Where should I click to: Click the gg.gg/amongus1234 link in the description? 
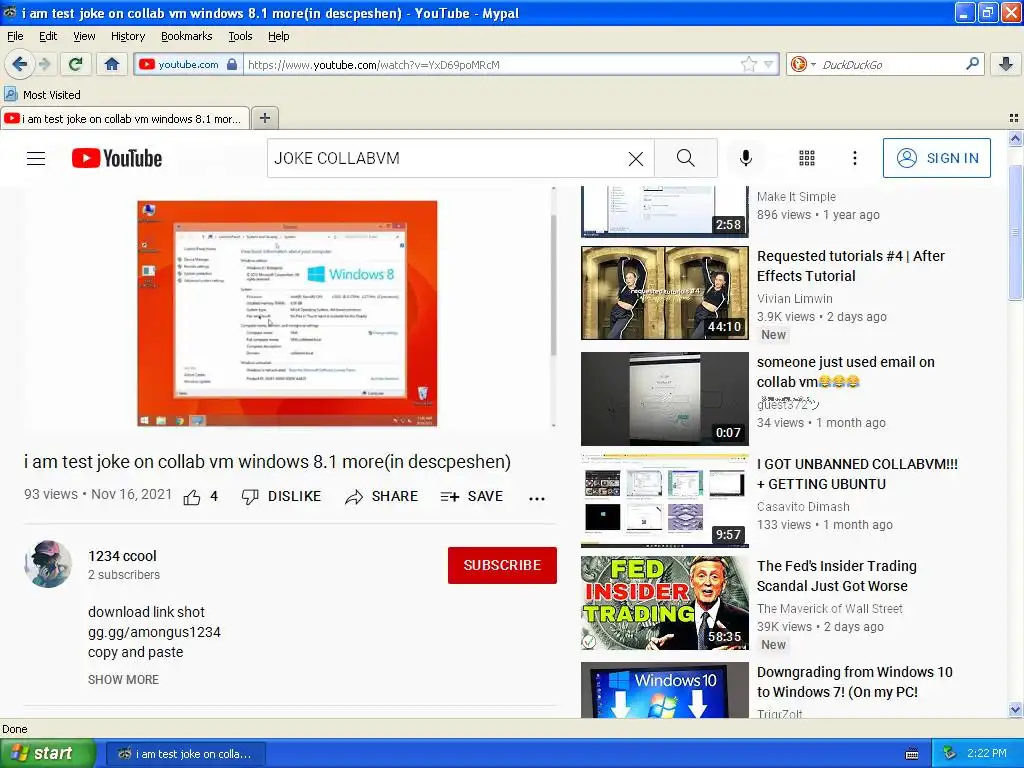click(x=154, y=632)
